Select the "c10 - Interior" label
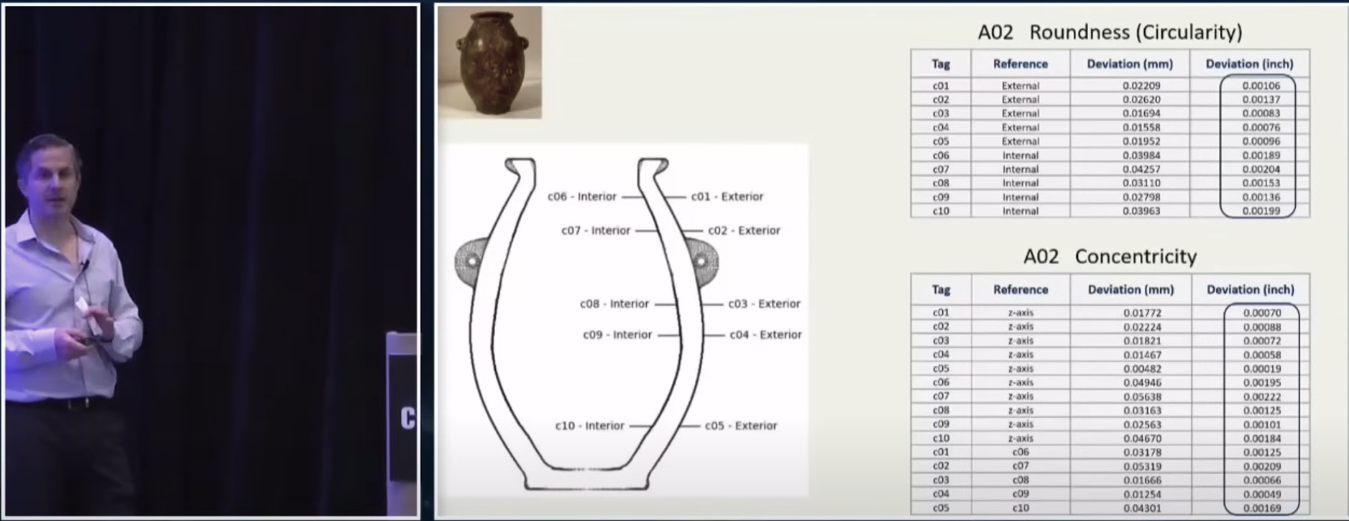 590,426
